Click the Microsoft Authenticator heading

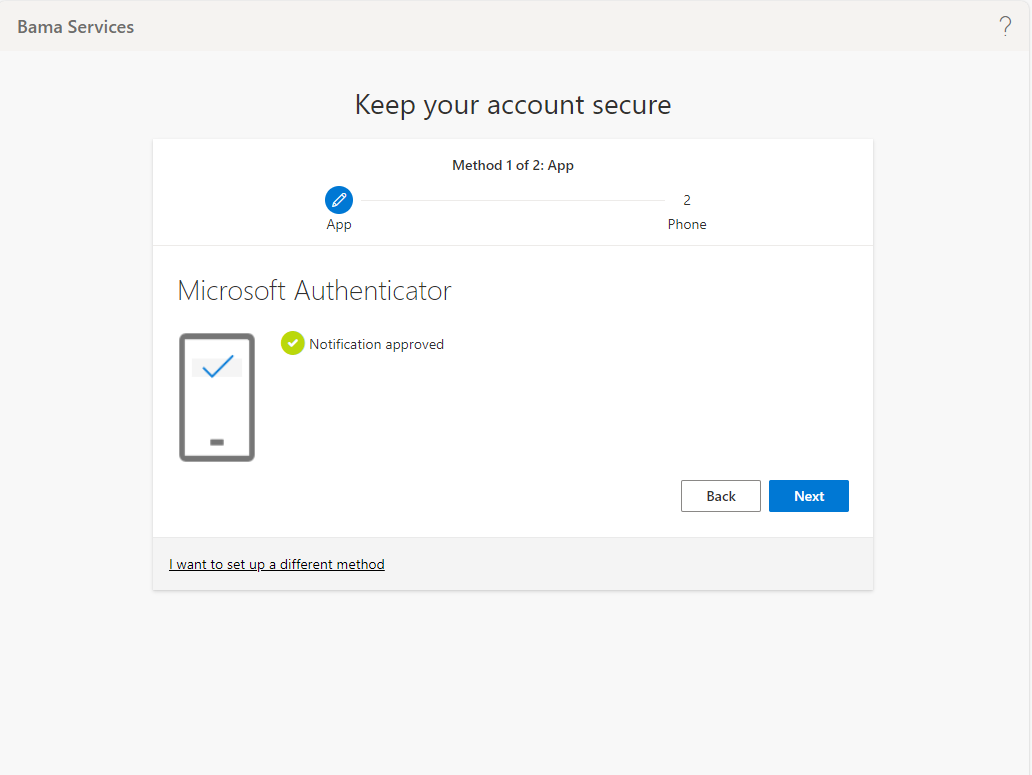[314, 290]
